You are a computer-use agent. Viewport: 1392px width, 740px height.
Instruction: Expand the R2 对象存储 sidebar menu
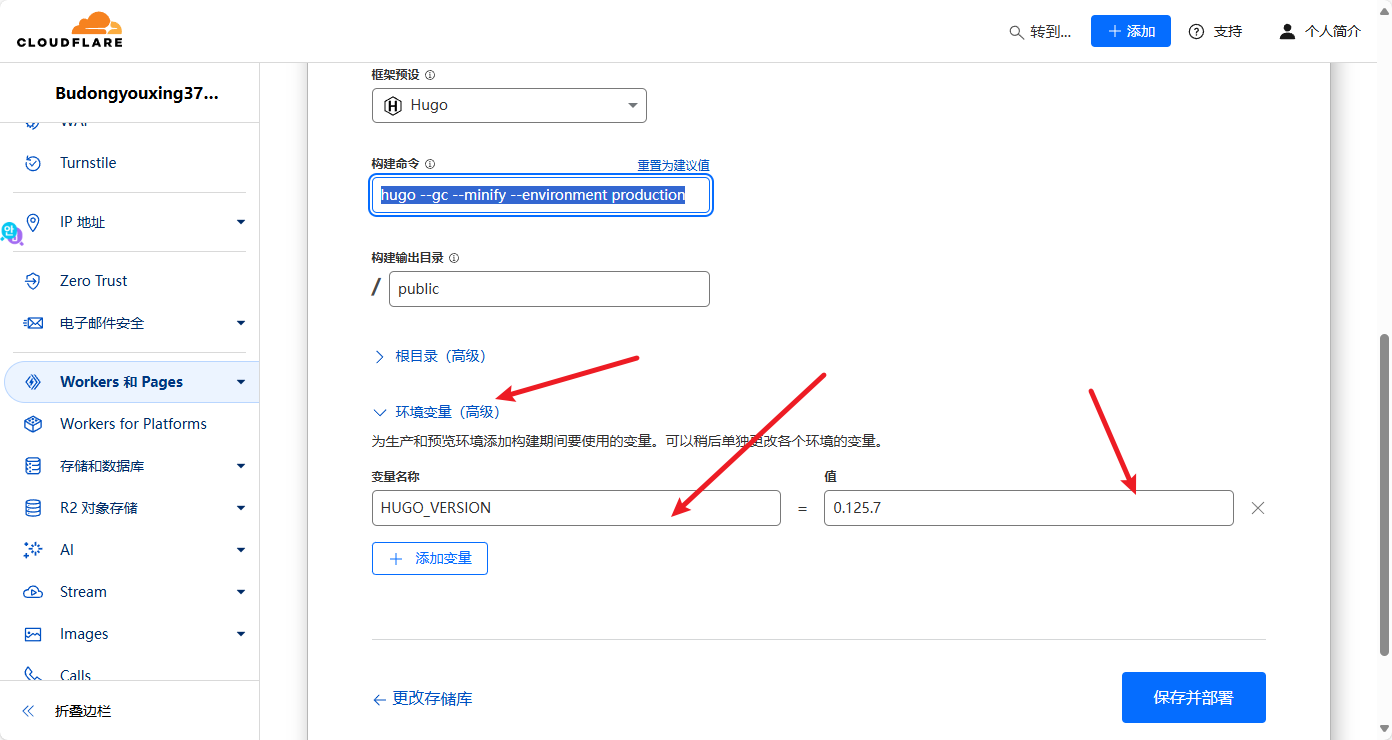click(x=240, y=508)
